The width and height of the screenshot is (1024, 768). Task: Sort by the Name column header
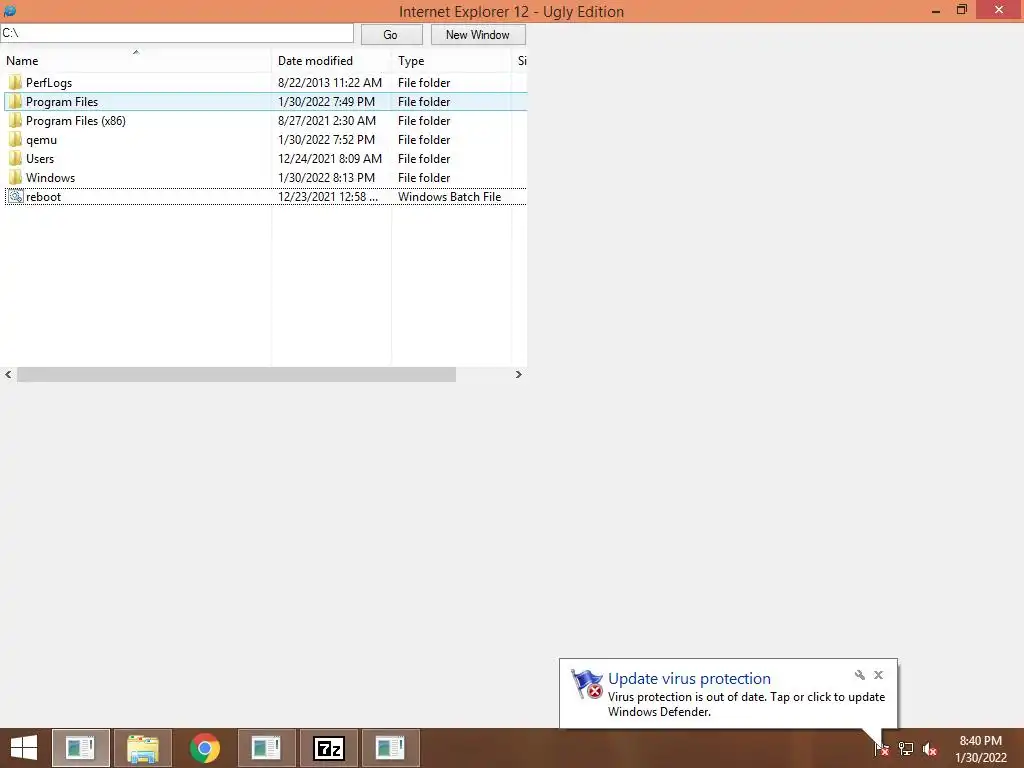coord(136,61)
